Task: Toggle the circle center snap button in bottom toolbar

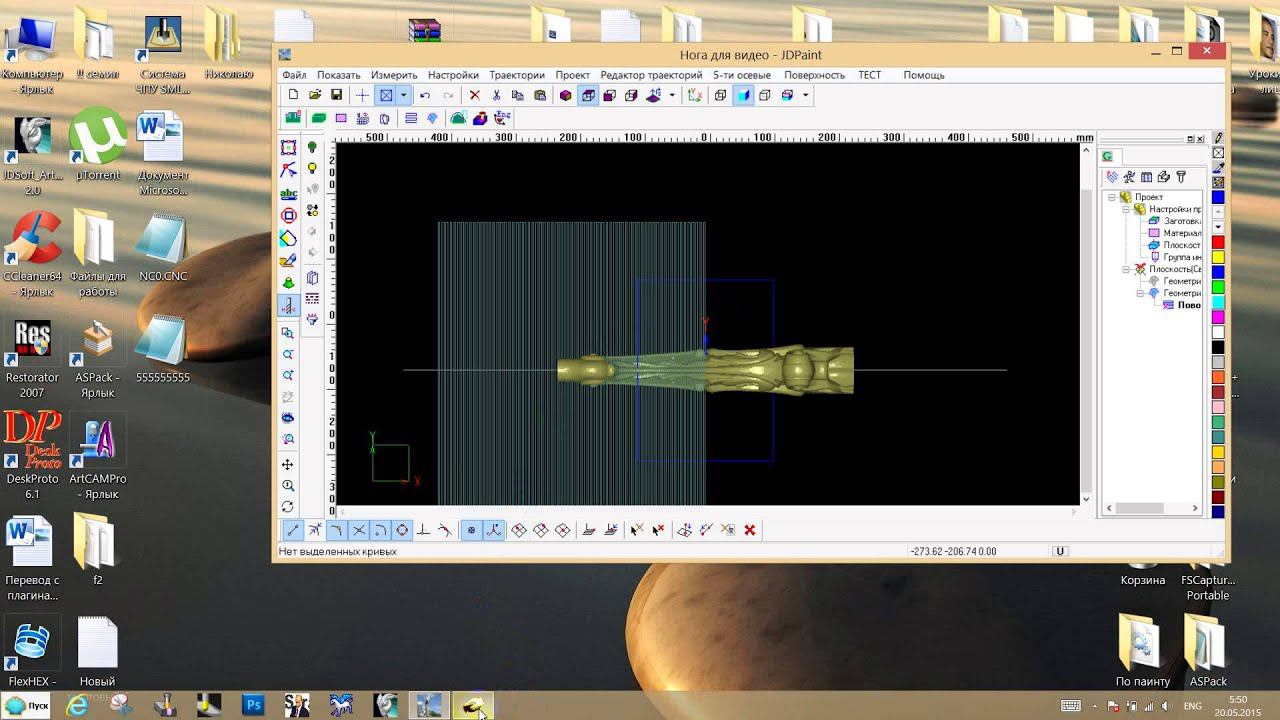Action: [x=402, y=530]
